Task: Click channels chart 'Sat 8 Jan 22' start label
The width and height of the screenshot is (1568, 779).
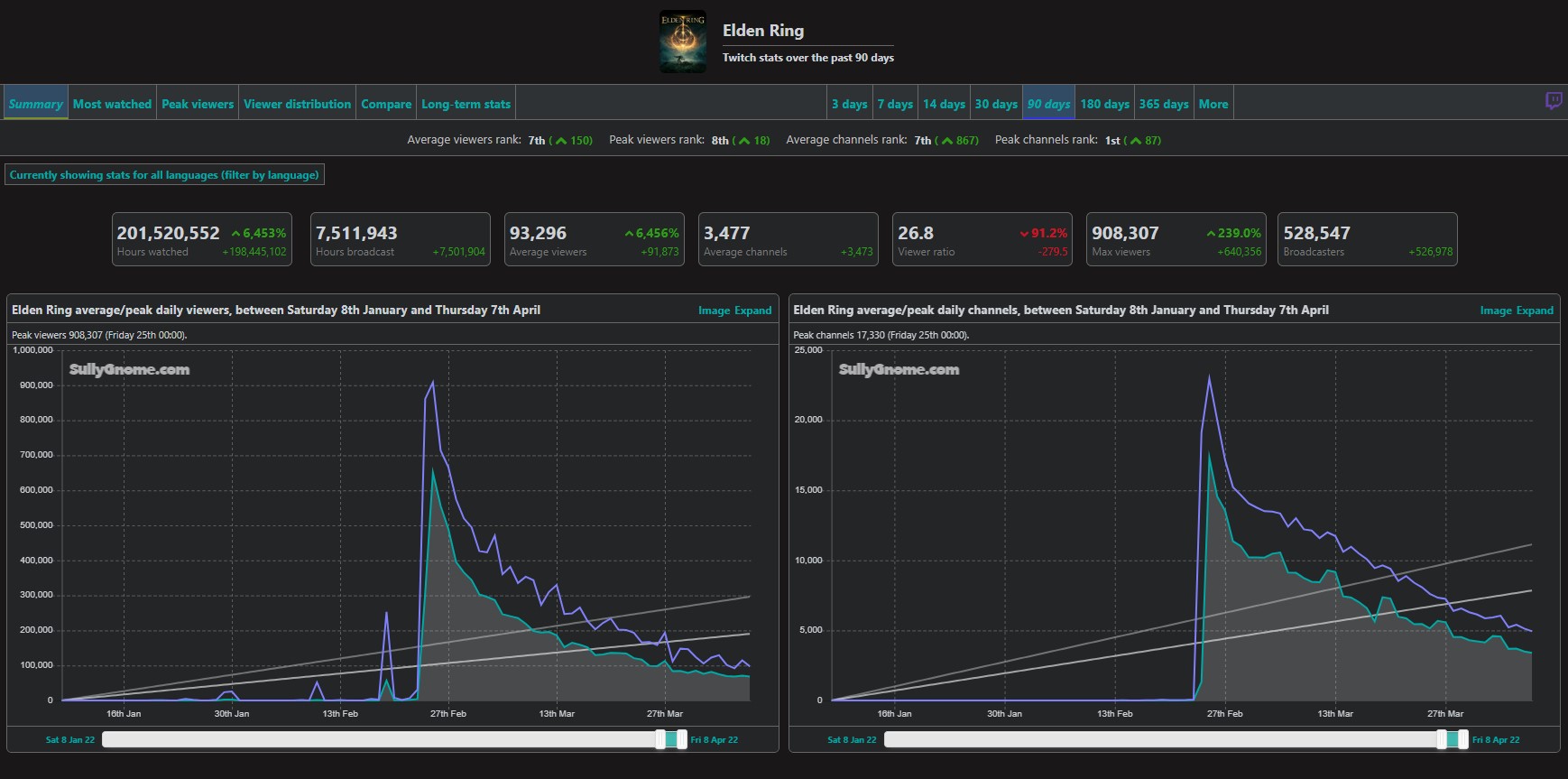Action: (852, 740)
